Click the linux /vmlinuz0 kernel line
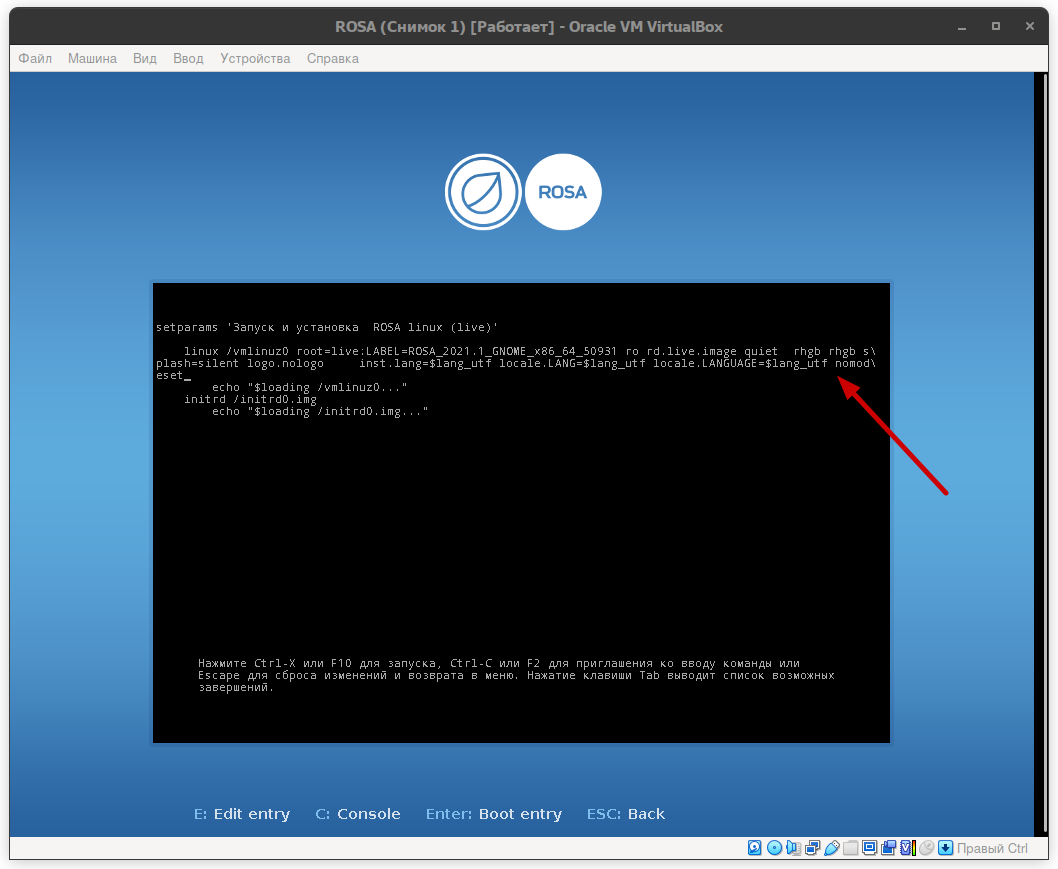1058x869 pixels. point(530,352)
